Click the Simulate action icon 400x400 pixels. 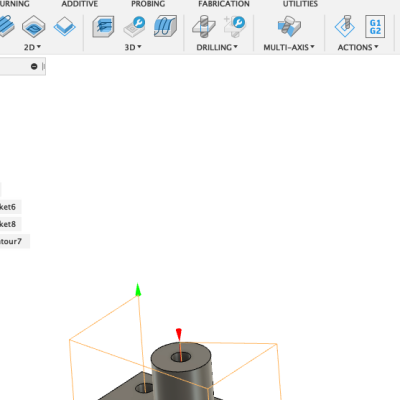click(x=345, y=26)
